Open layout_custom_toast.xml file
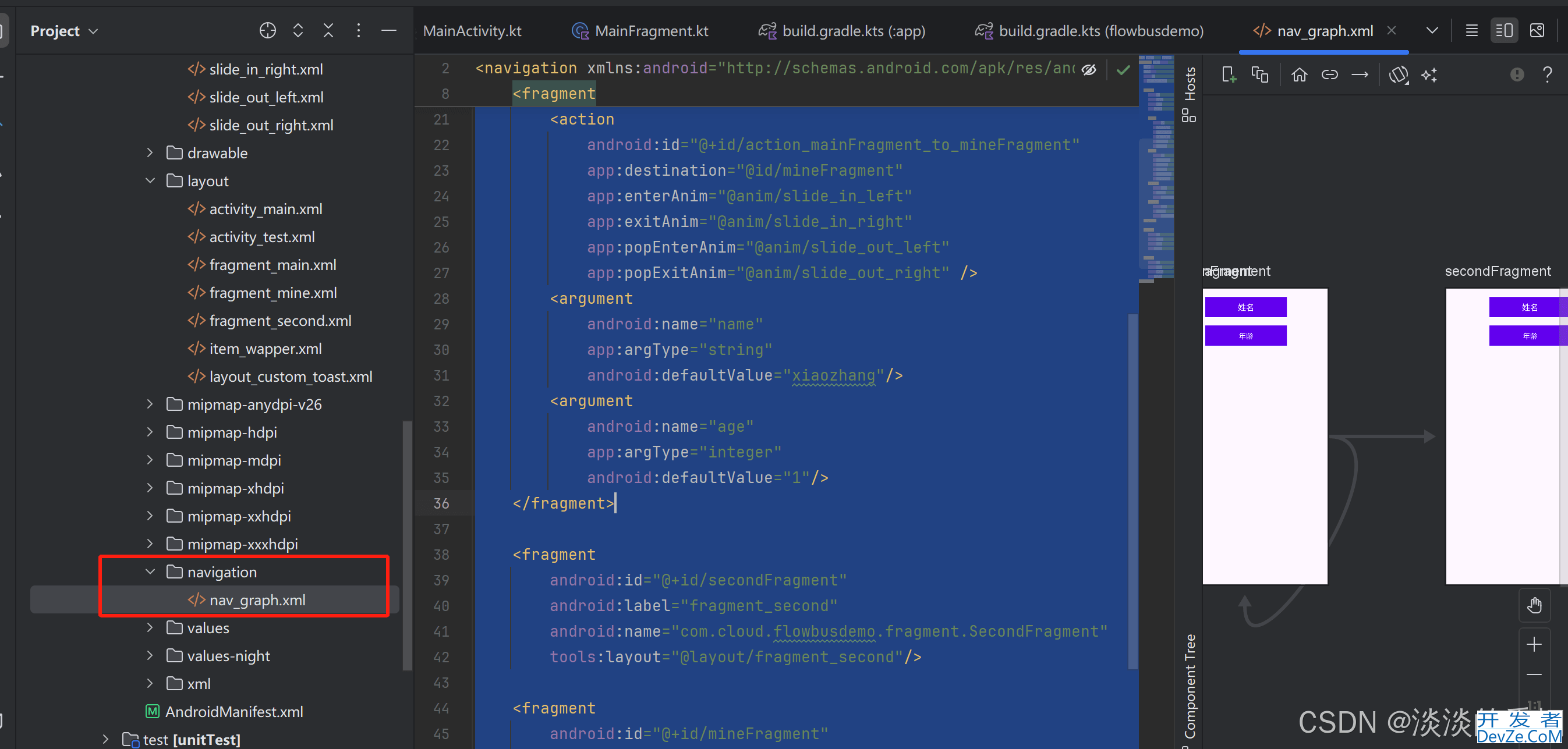The image size is (1568, 749). 280,377
